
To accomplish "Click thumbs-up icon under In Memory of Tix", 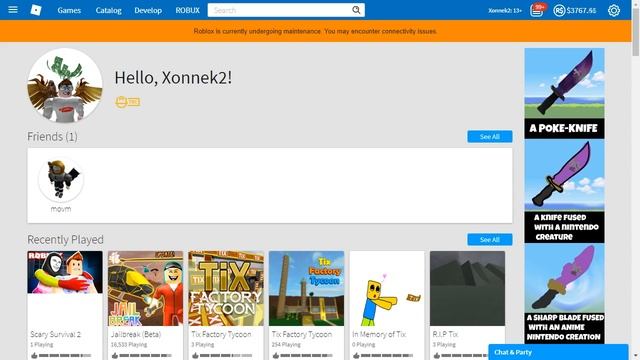I will (x=356, y=356).
